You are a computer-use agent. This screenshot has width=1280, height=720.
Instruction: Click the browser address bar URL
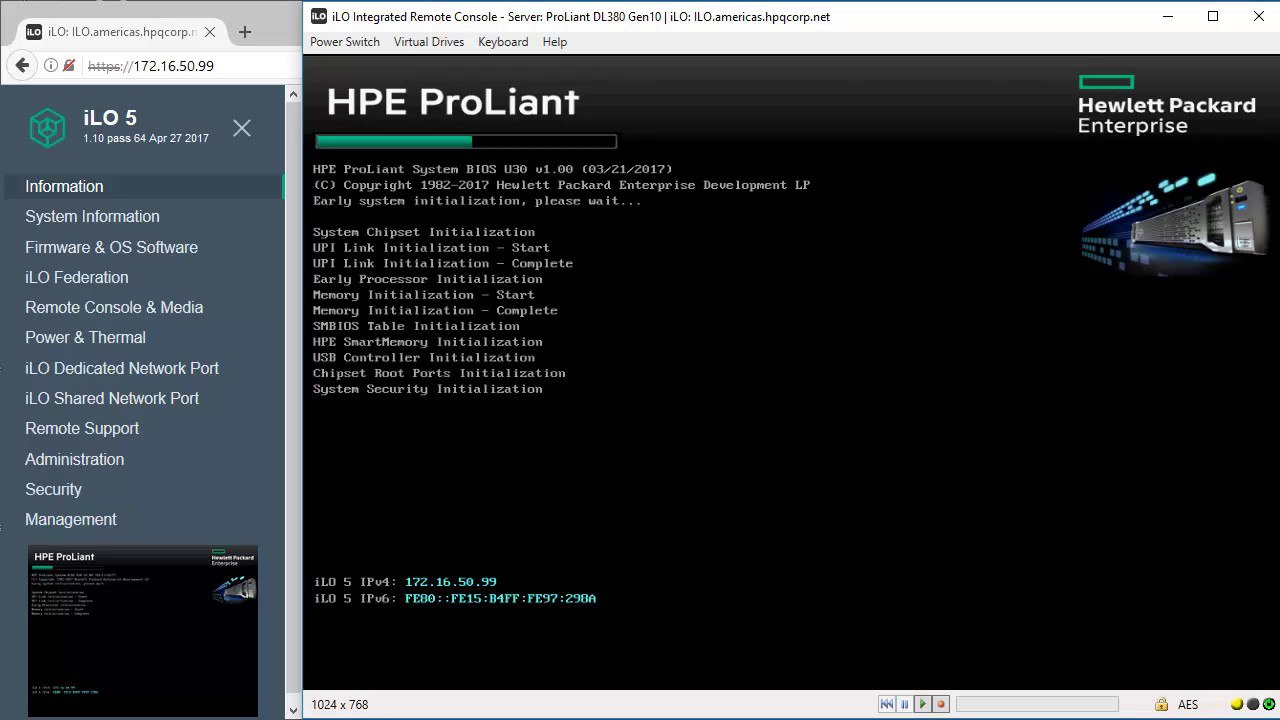150,66
